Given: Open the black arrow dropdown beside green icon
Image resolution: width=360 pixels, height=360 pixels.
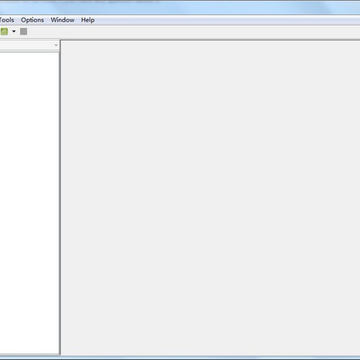Looking at the screenshot, I should click(14, 32).
